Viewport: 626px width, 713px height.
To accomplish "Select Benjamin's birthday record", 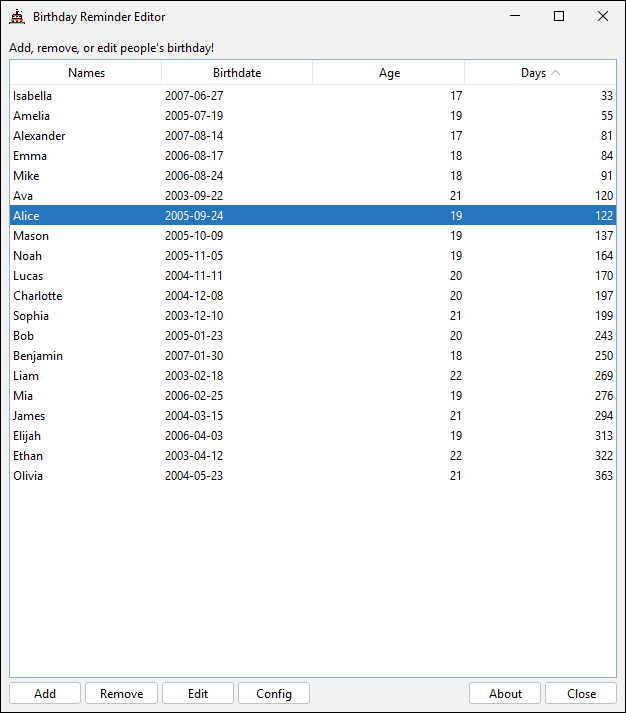I will coord(38,356).
